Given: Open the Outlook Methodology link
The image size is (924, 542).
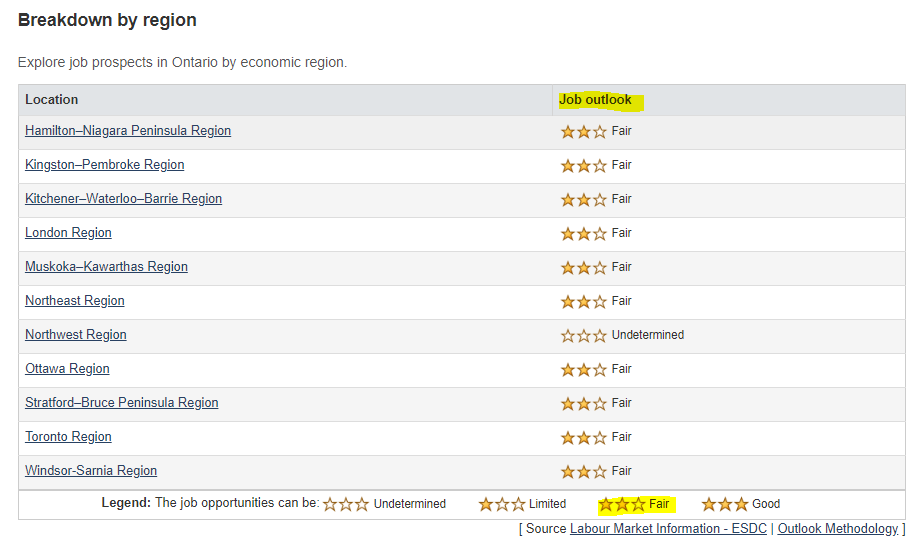Looking at the screenshot, I should [x=837, y=529].
